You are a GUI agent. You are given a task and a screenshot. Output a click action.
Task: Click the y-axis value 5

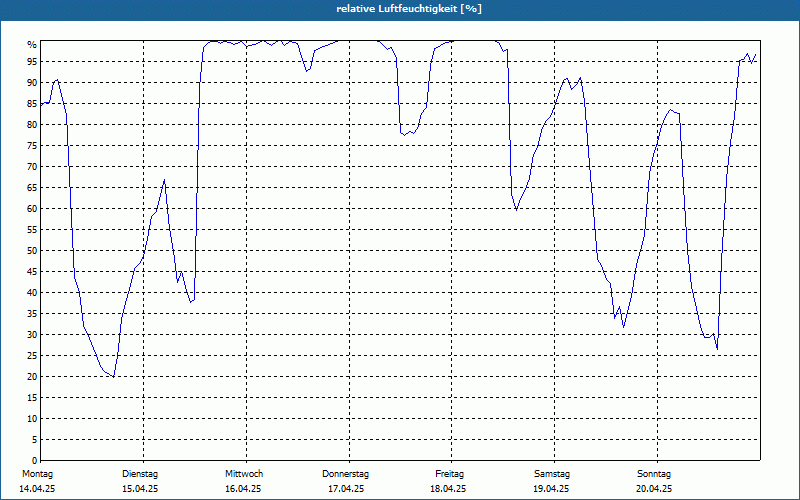(x=34, y=440)
